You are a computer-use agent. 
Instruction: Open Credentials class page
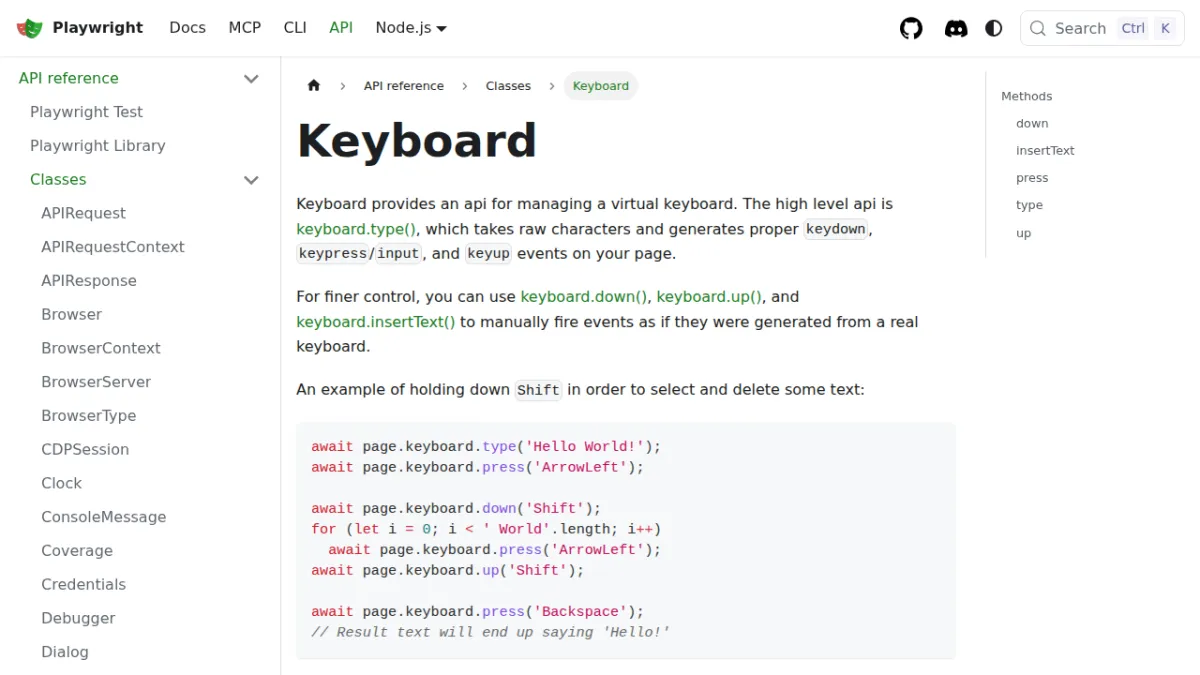point(83,584)
